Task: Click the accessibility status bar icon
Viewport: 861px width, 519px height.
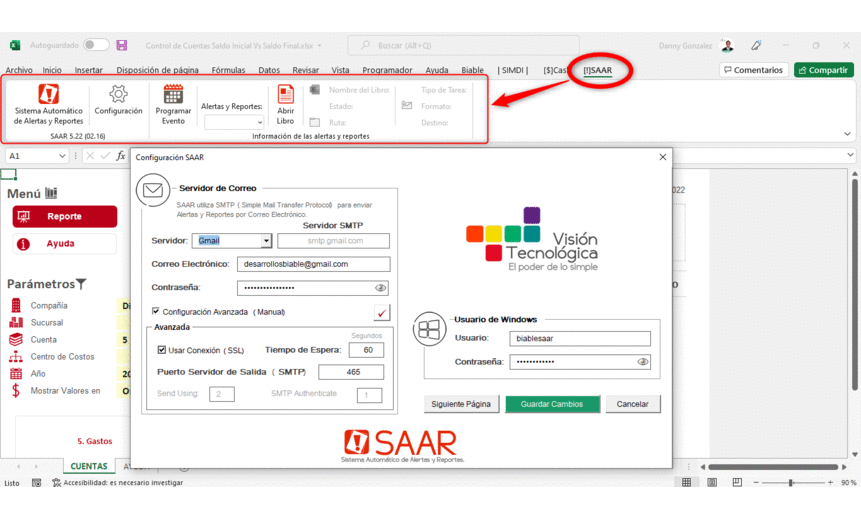Action: coord(57,483)
